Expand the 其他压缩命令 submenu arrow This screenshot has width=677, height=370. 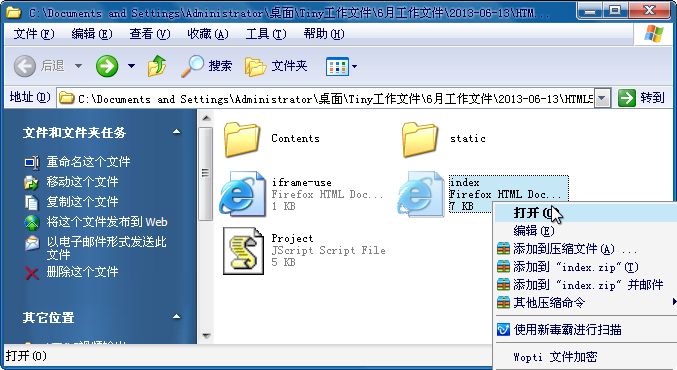pos(674,301)
